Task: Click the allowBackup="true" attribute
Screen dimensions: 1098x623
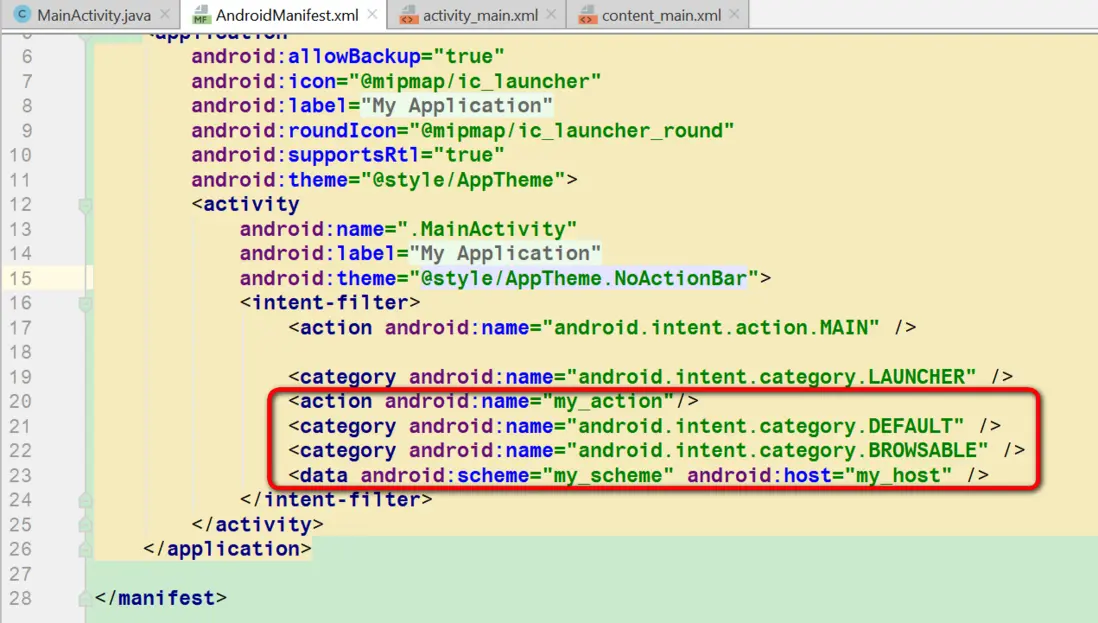Action: point(347,57)
